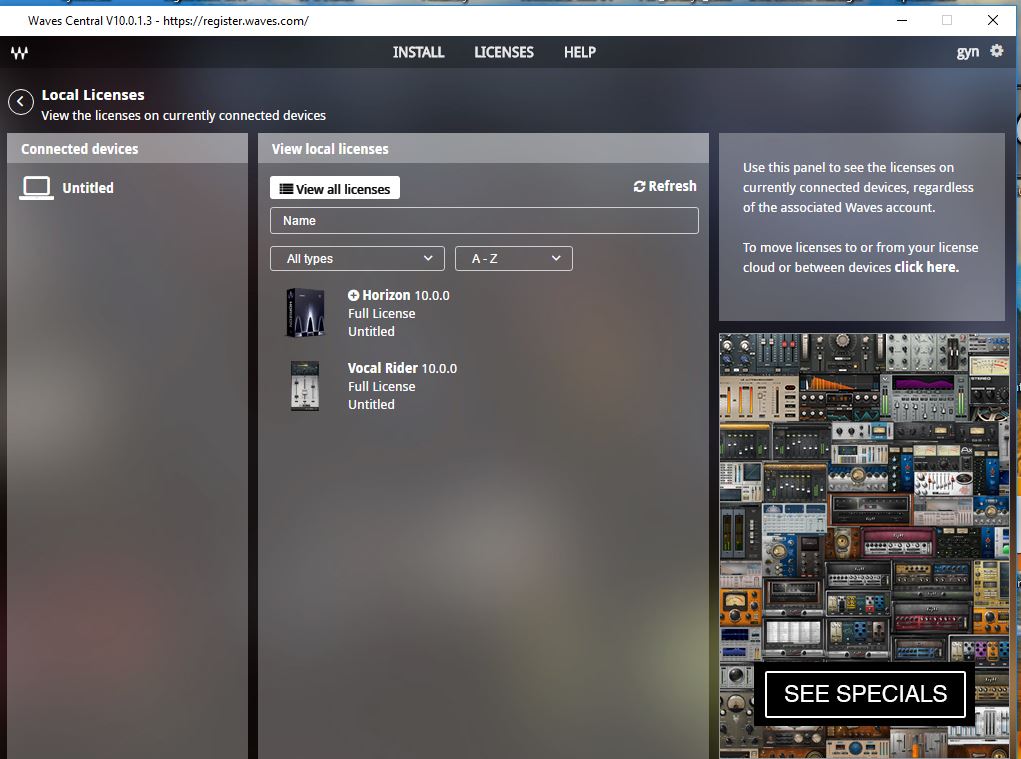Click the back arrow beside Local Licenses
1021x759 pixels.
coord(20,102)
